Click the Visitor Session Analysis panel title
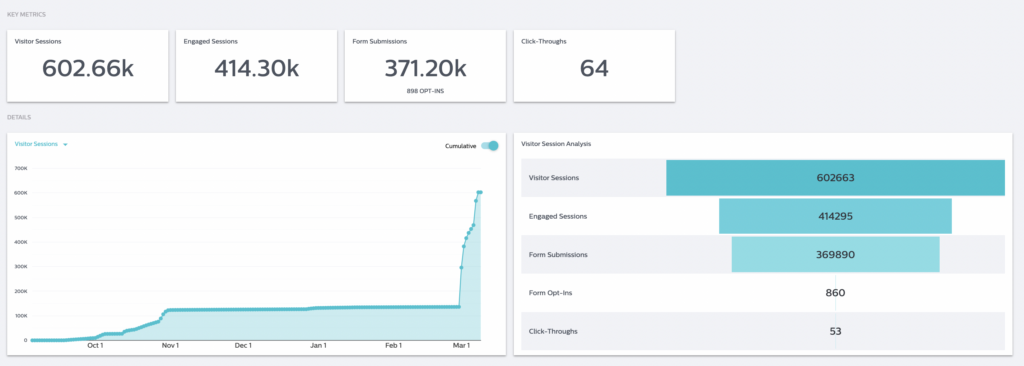 [x=556, y=144]
